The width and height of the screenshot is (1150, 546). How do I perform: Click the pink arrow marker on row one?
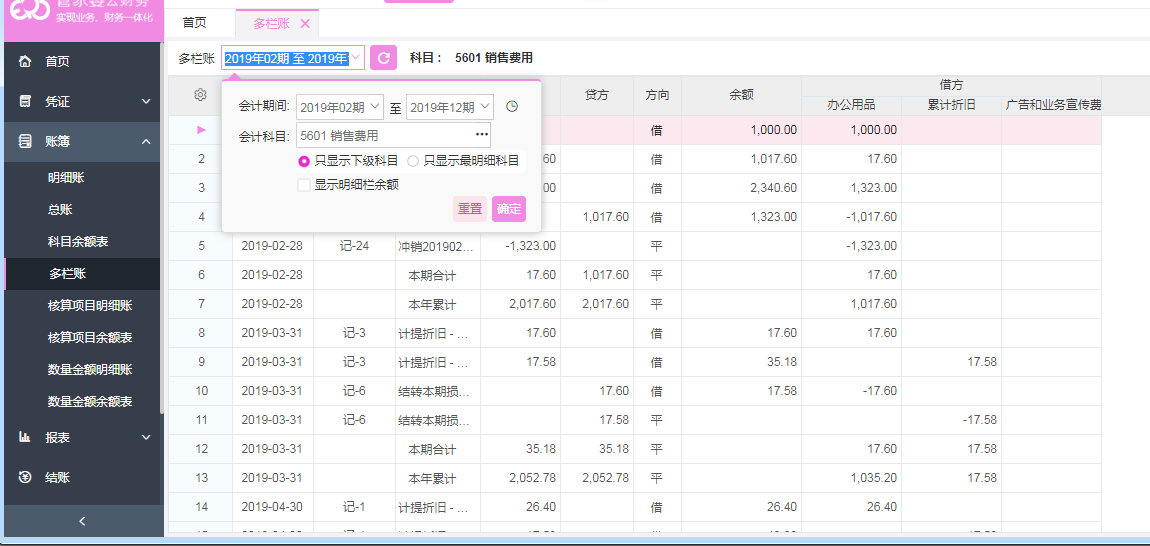201,130
